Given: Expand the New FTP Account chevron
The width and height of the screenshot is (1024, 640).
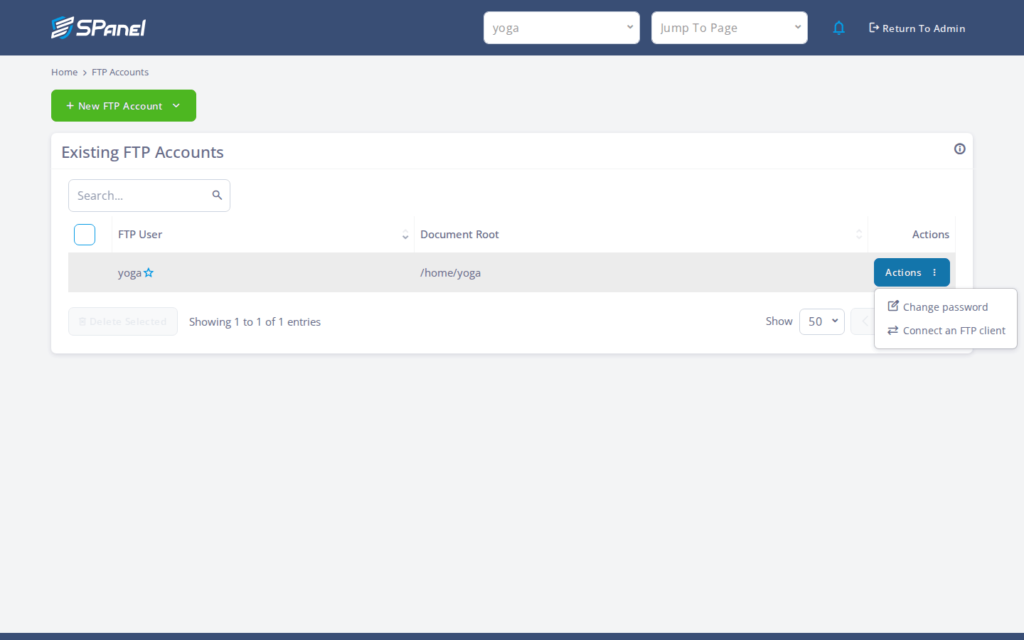Looking at the screenshot, I should (x=176, y=106).
